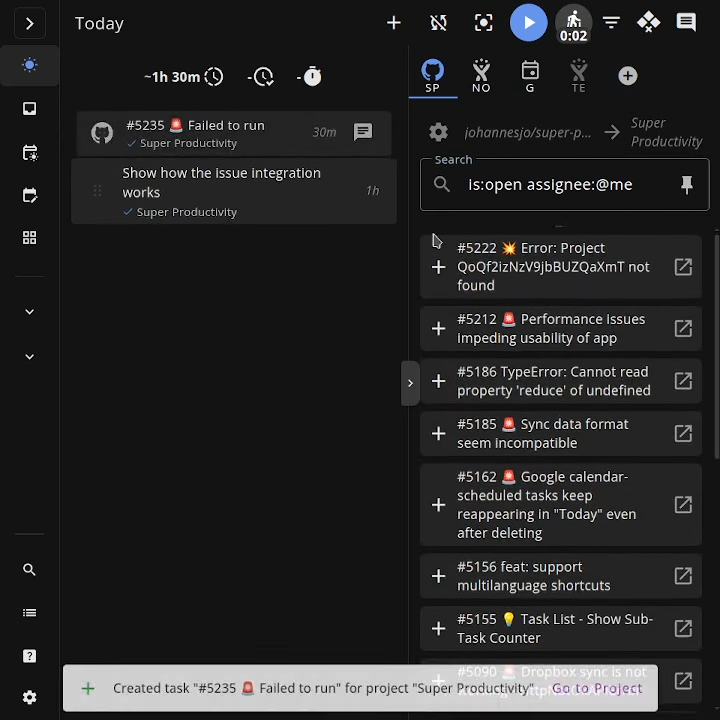Open task #5235 Failed to run
Image resolution: width=720 pixels, height=720 pixels.
[x=234, y=133]
